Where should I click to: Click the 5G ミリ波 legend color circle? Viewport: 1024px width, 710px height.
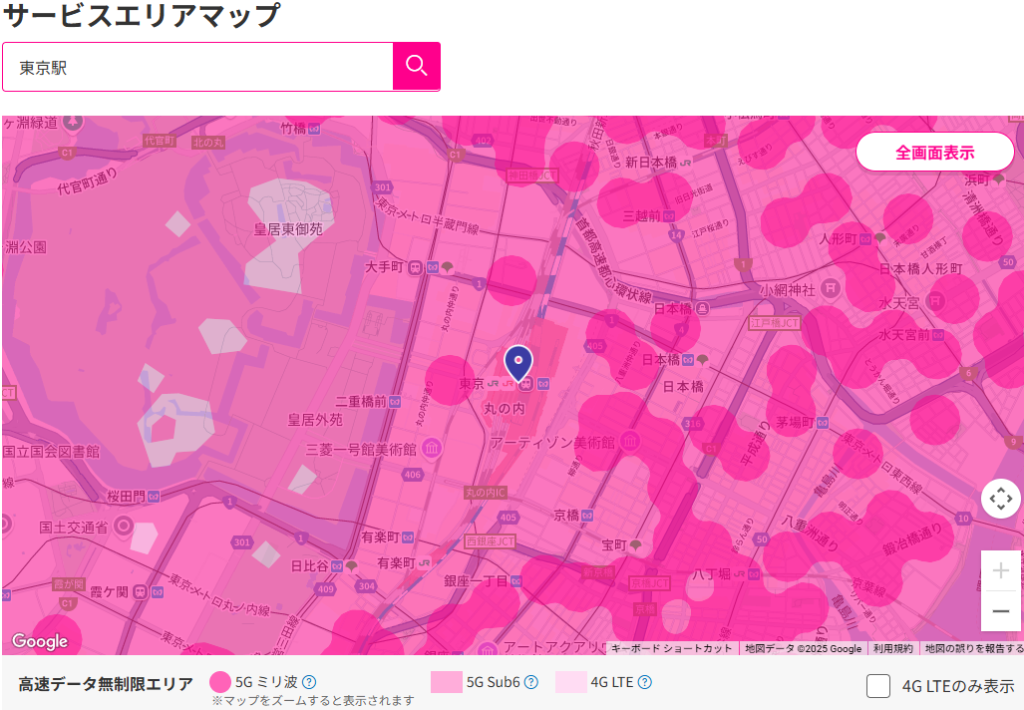coord(220,682)
